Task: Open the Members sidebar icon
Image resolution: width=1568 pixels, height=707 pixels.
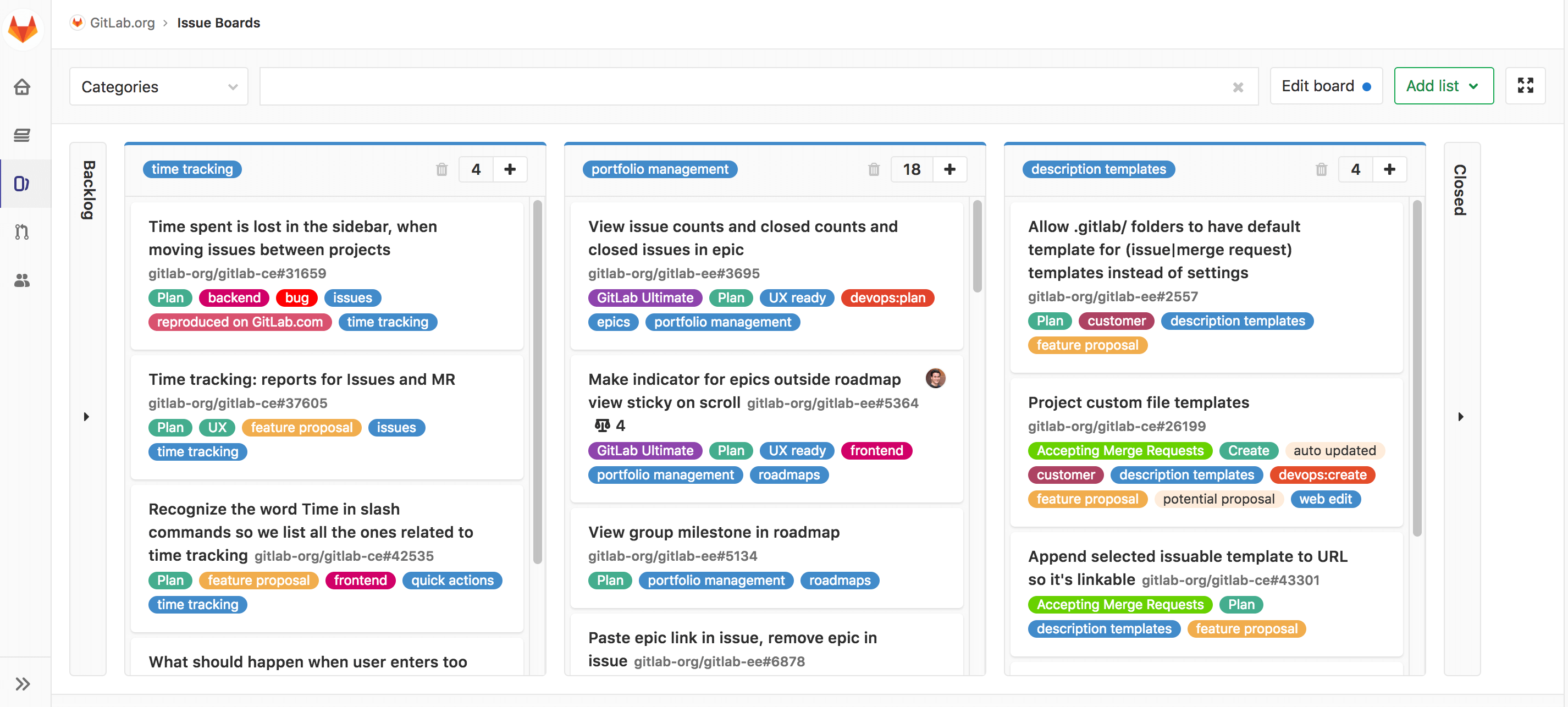Action: (23, 280)
